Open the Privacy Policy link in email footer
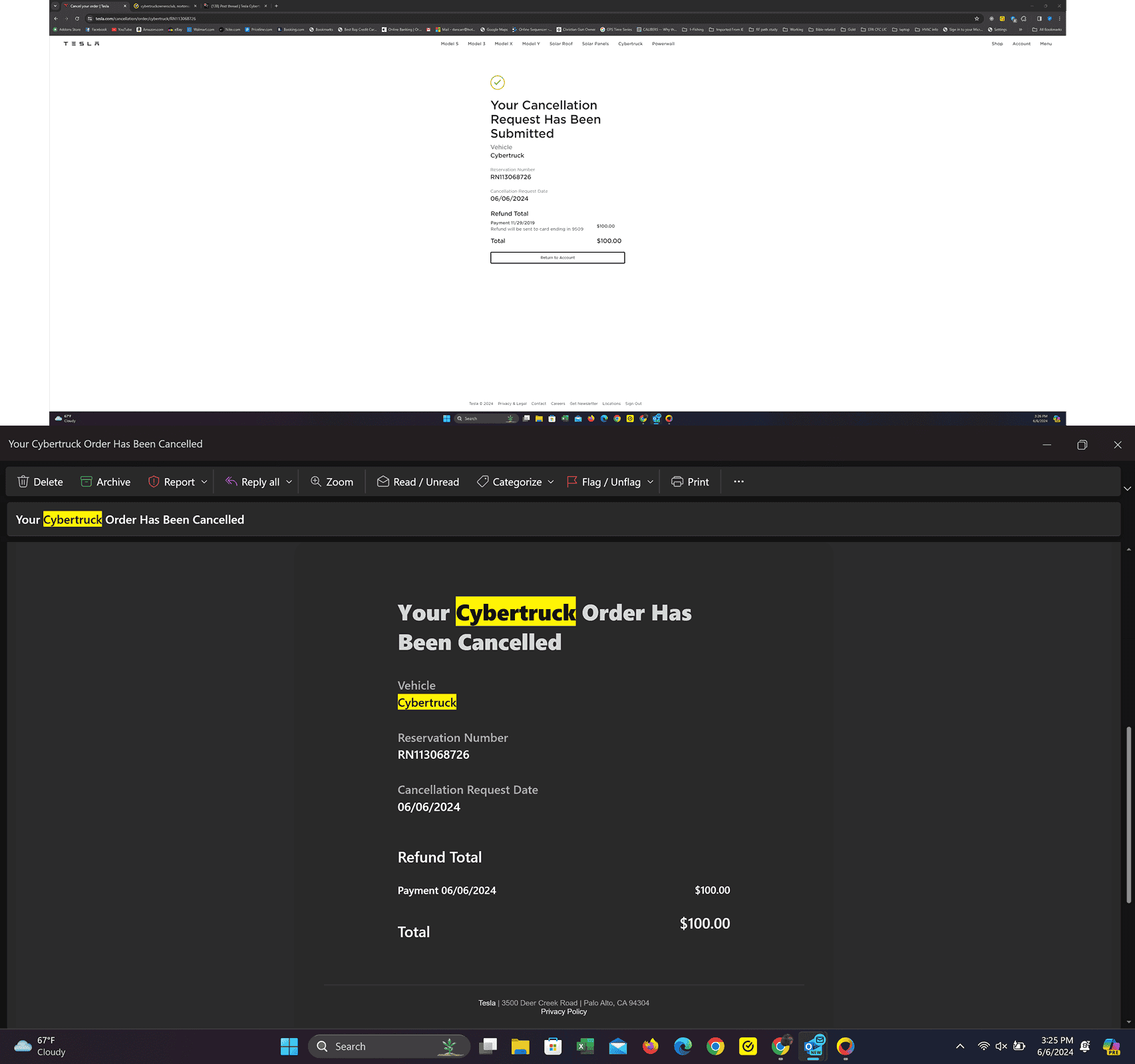This screenshot has height=1064, width=1135. pos(564,1011)
